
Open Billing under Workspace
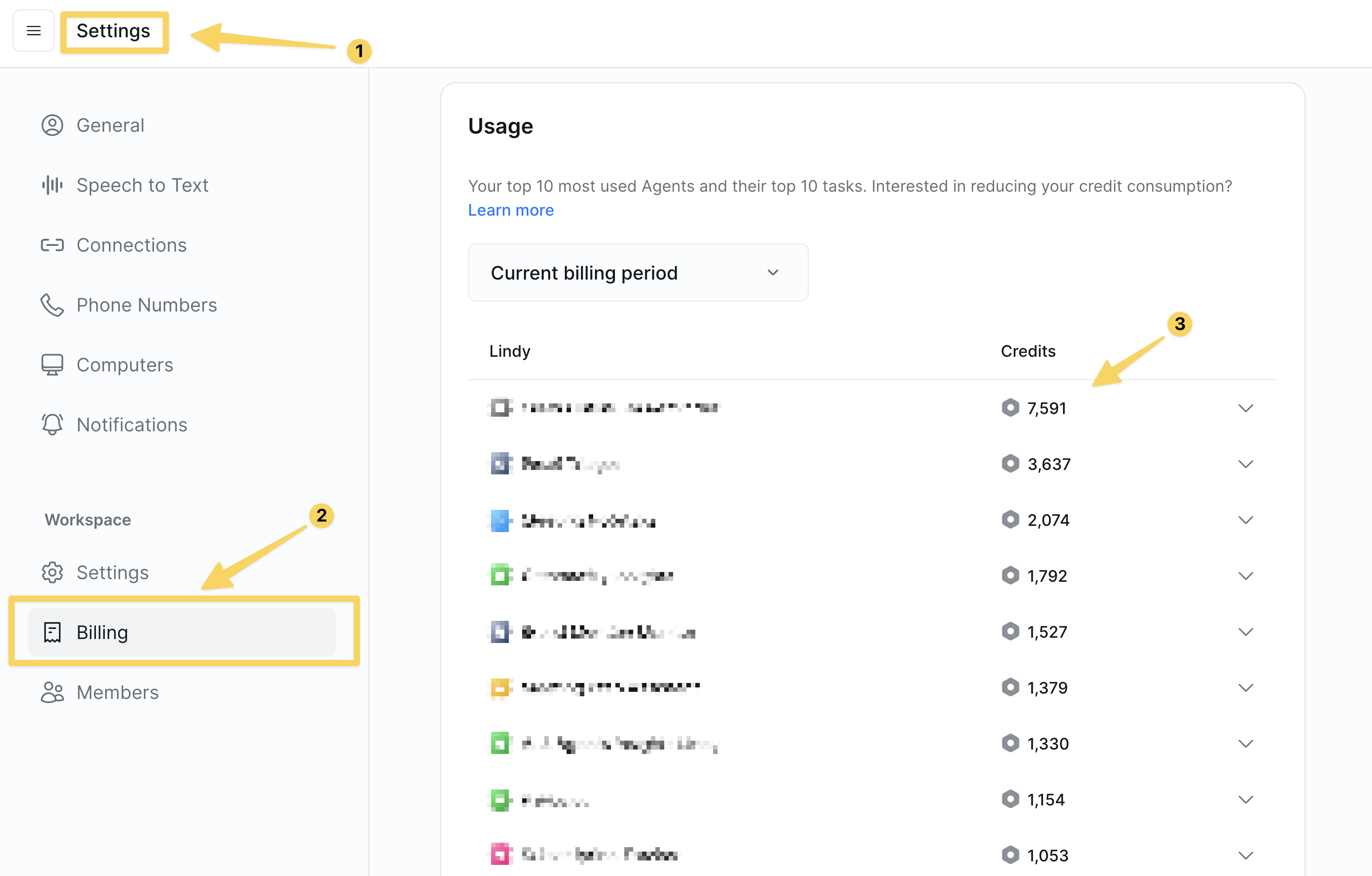[x=102, y=632]
